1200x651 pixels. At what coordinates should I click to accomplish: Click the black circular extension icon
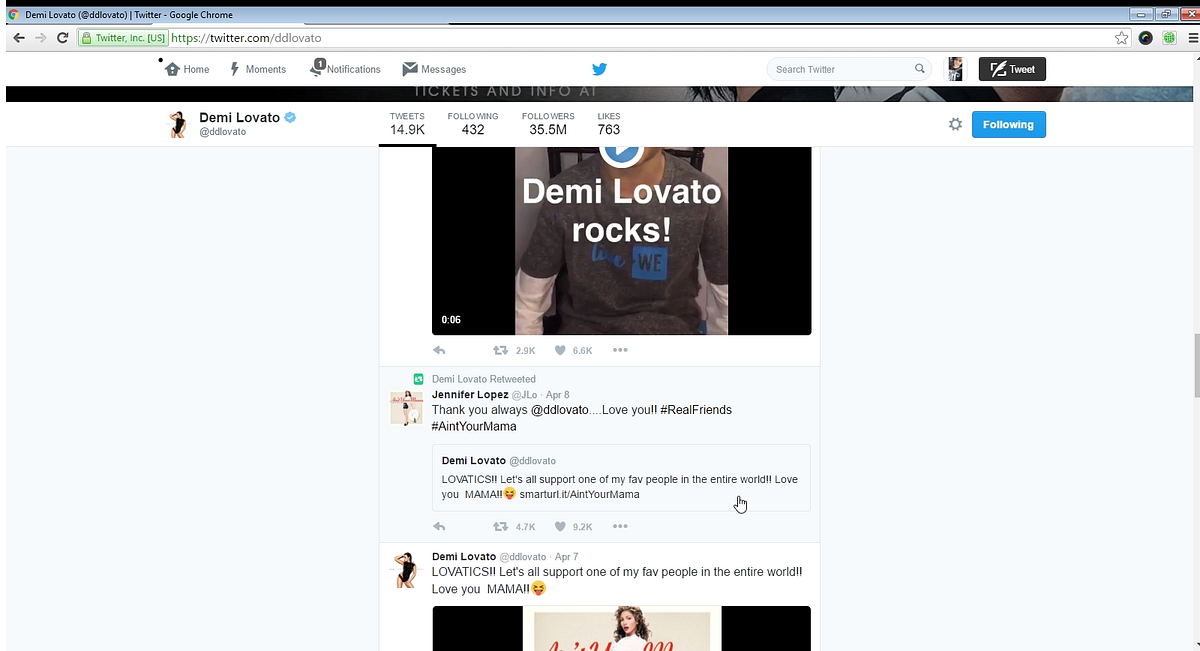coord(1146,38)
